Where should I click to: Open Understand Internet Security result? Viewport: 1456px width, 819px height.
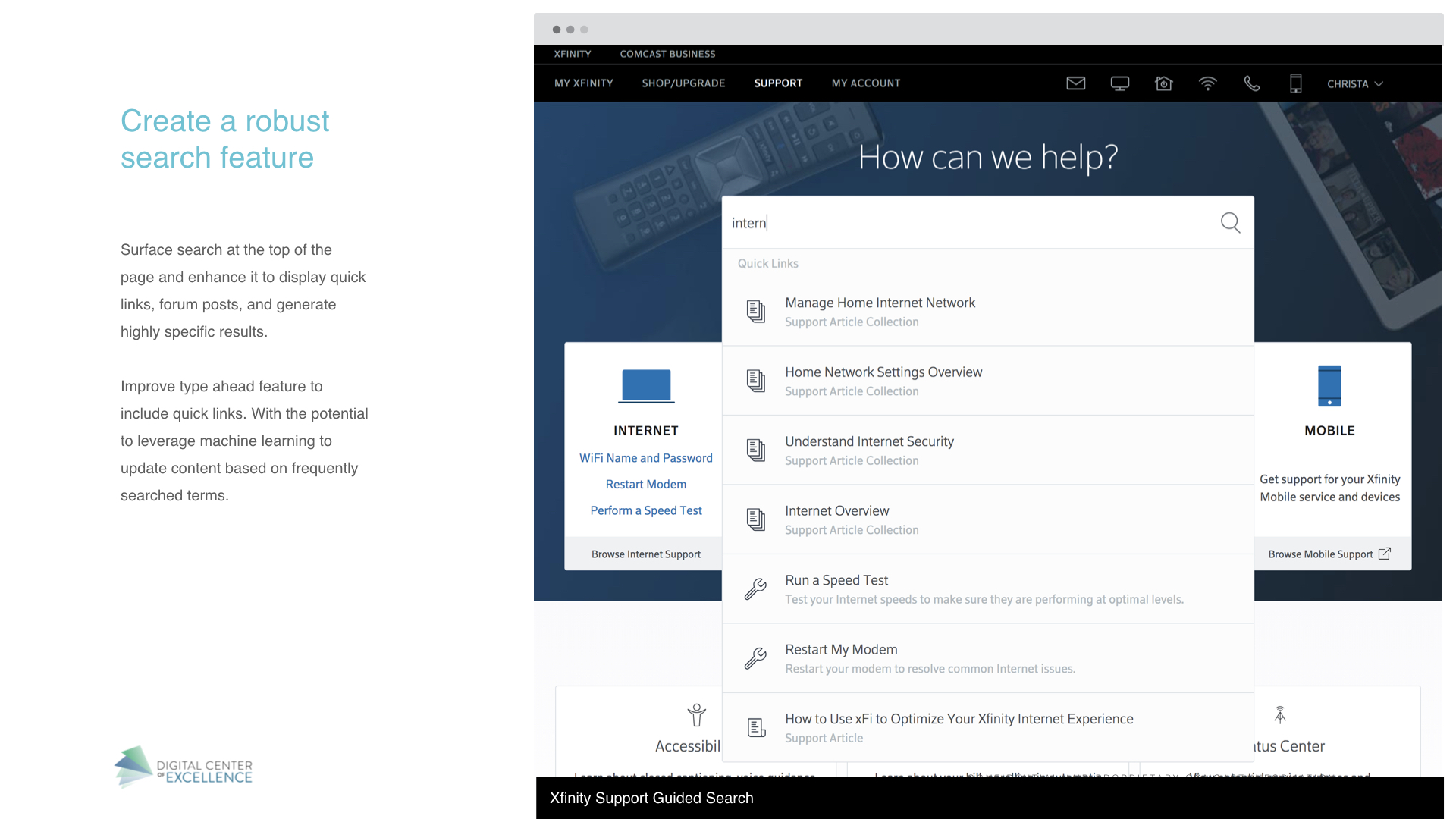[x=987, y=450]
